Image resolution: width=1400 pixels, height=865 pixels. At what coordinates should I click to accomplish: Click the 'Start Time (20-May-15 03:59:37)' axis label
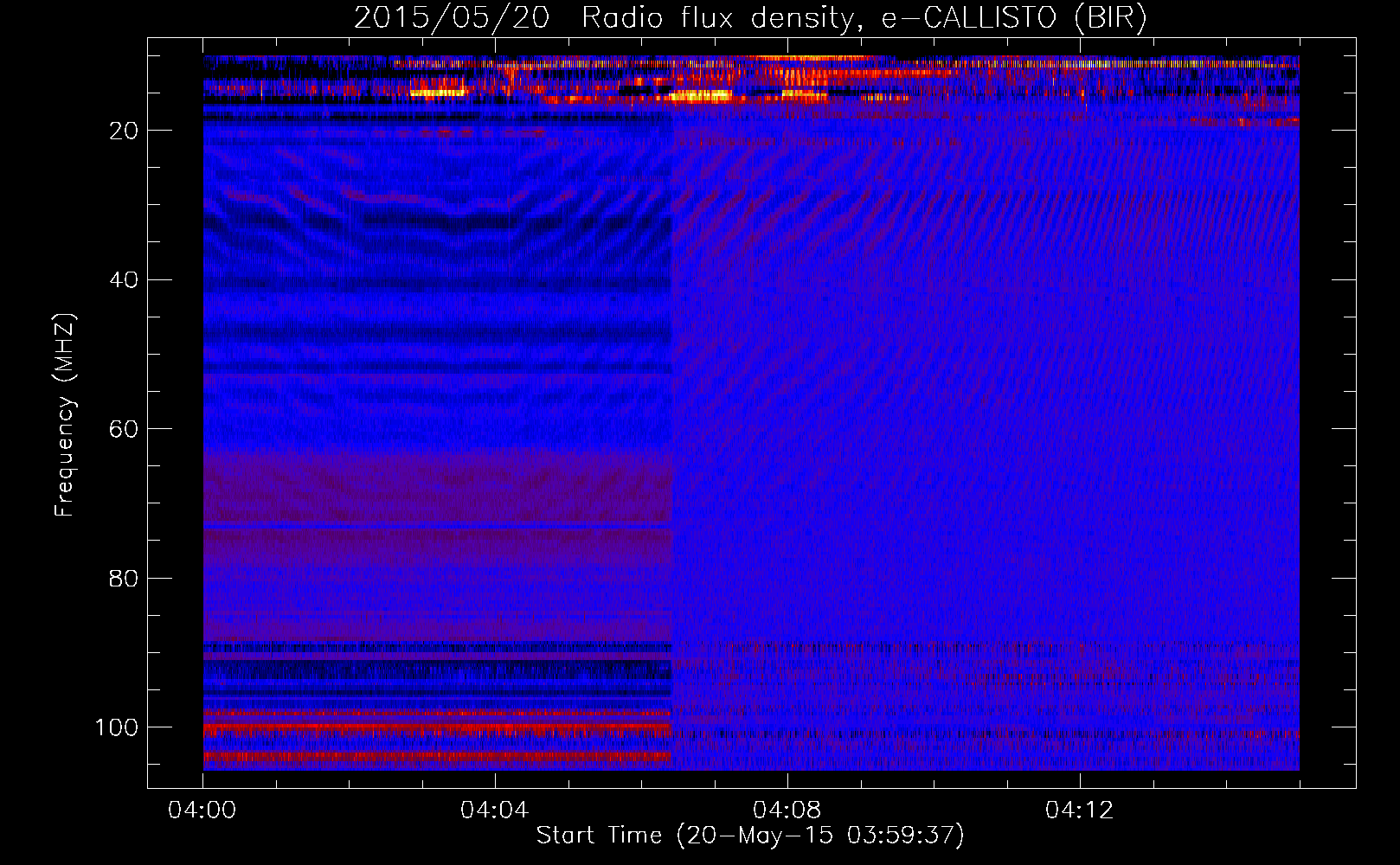(x=750, y=836)
